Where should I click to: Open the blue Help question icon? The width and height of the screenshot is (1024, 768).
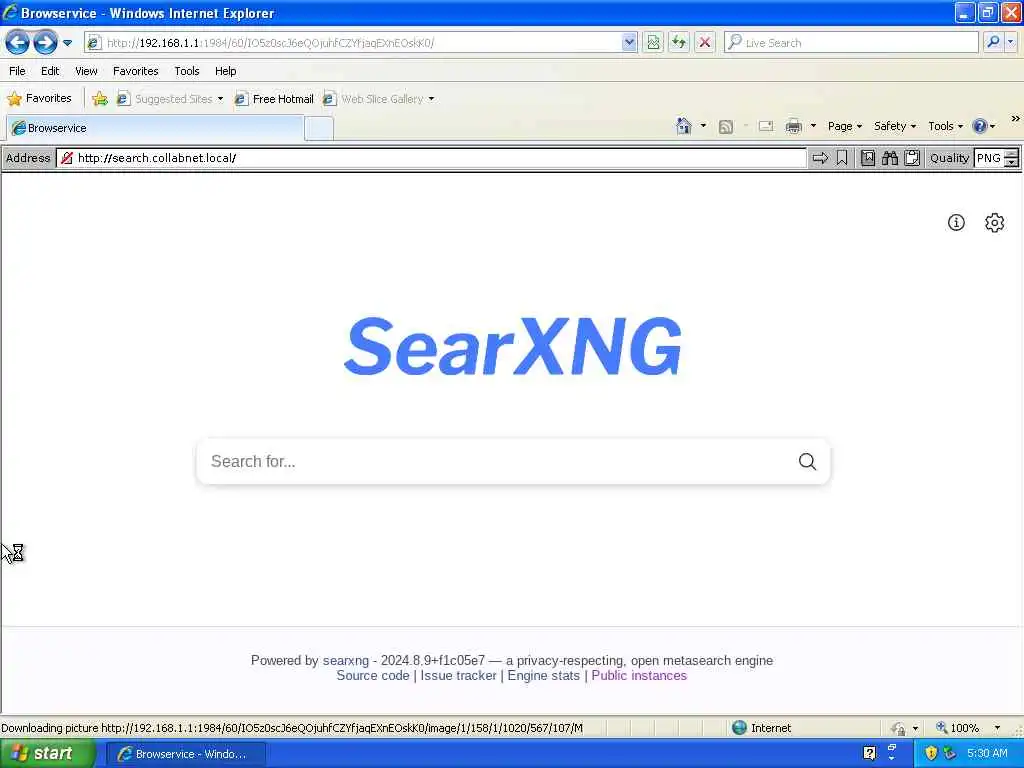coord(980,126)
